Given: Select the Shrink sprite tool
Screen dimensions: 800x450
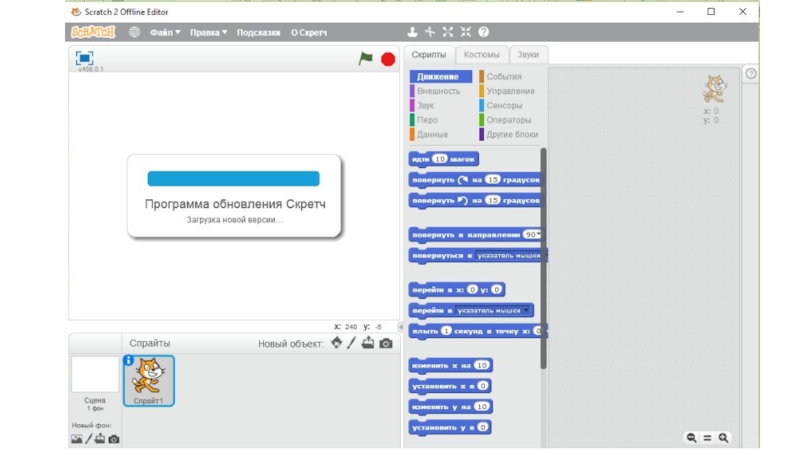Looking at the screenshot, I should pyautogui.click(x=466, y=32).
